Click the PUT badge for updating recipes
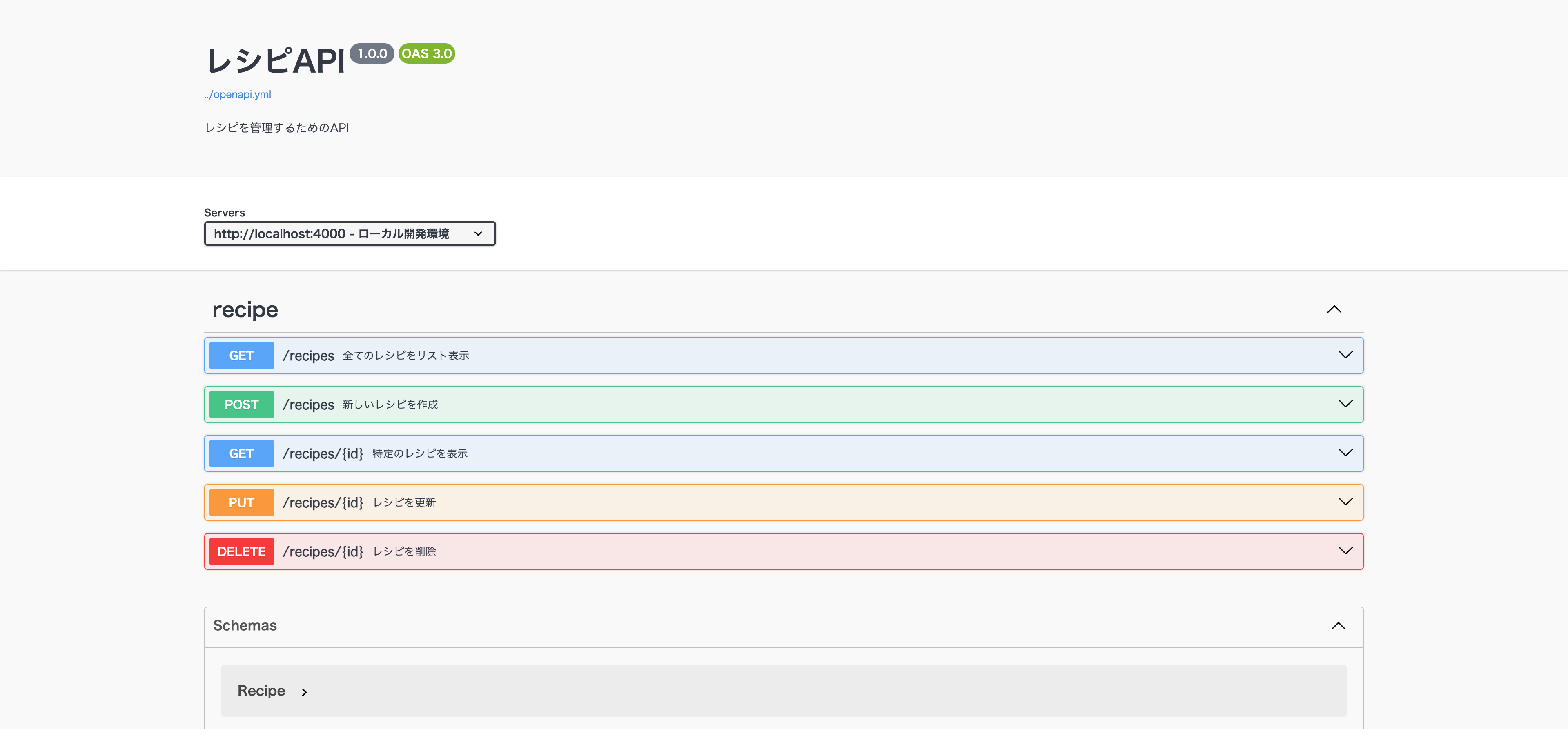Image resolution: width=1568 pixels, height=729 pixels. pyautogui.click(x=241, y=502)
